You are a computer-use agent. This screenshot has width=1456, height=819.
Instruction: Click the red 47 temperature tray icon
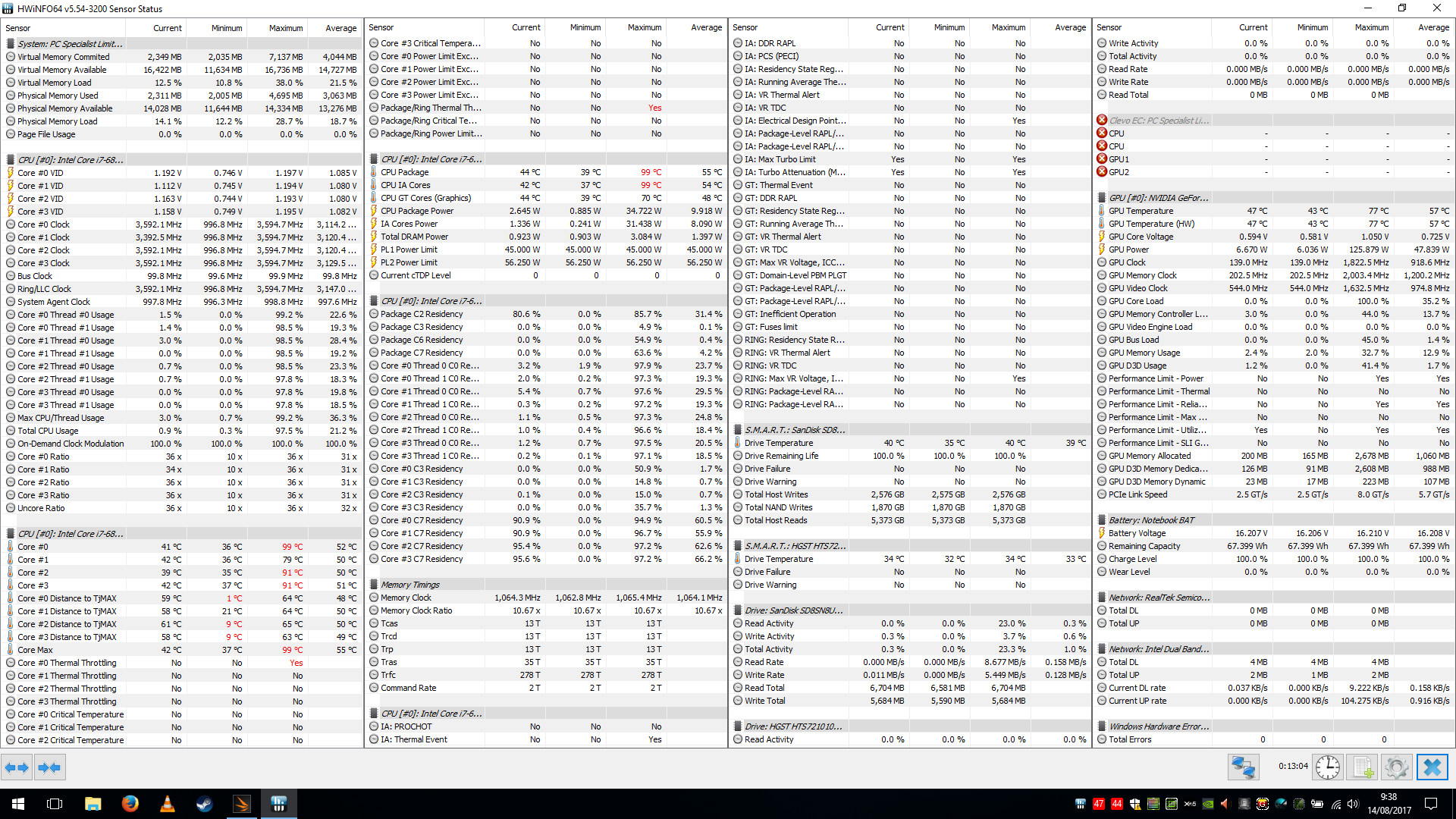pos(1099,804)
